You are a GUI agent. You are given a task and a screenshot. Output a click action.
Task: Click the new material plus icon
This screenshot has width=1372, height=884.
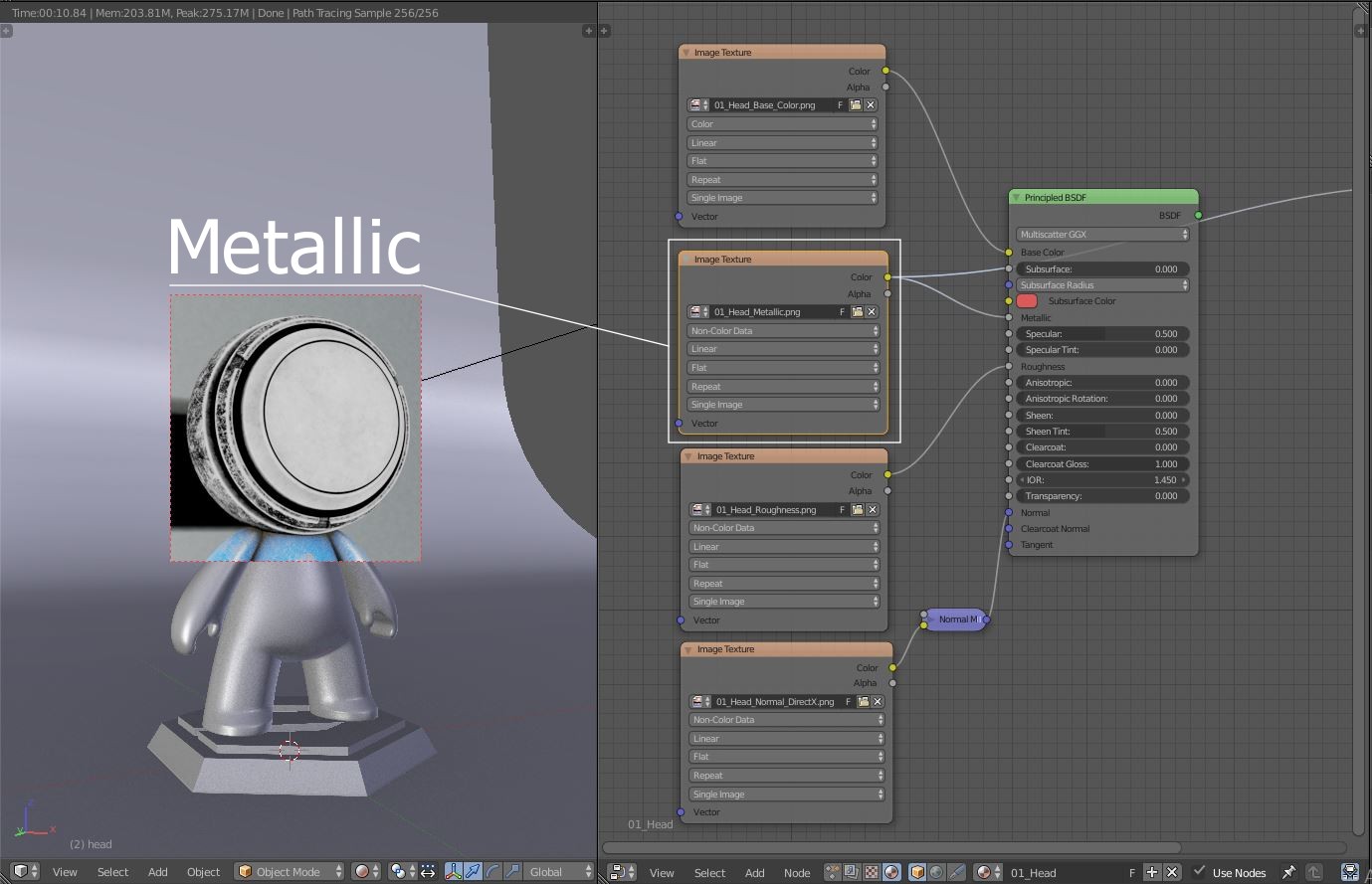[1152, 872]
